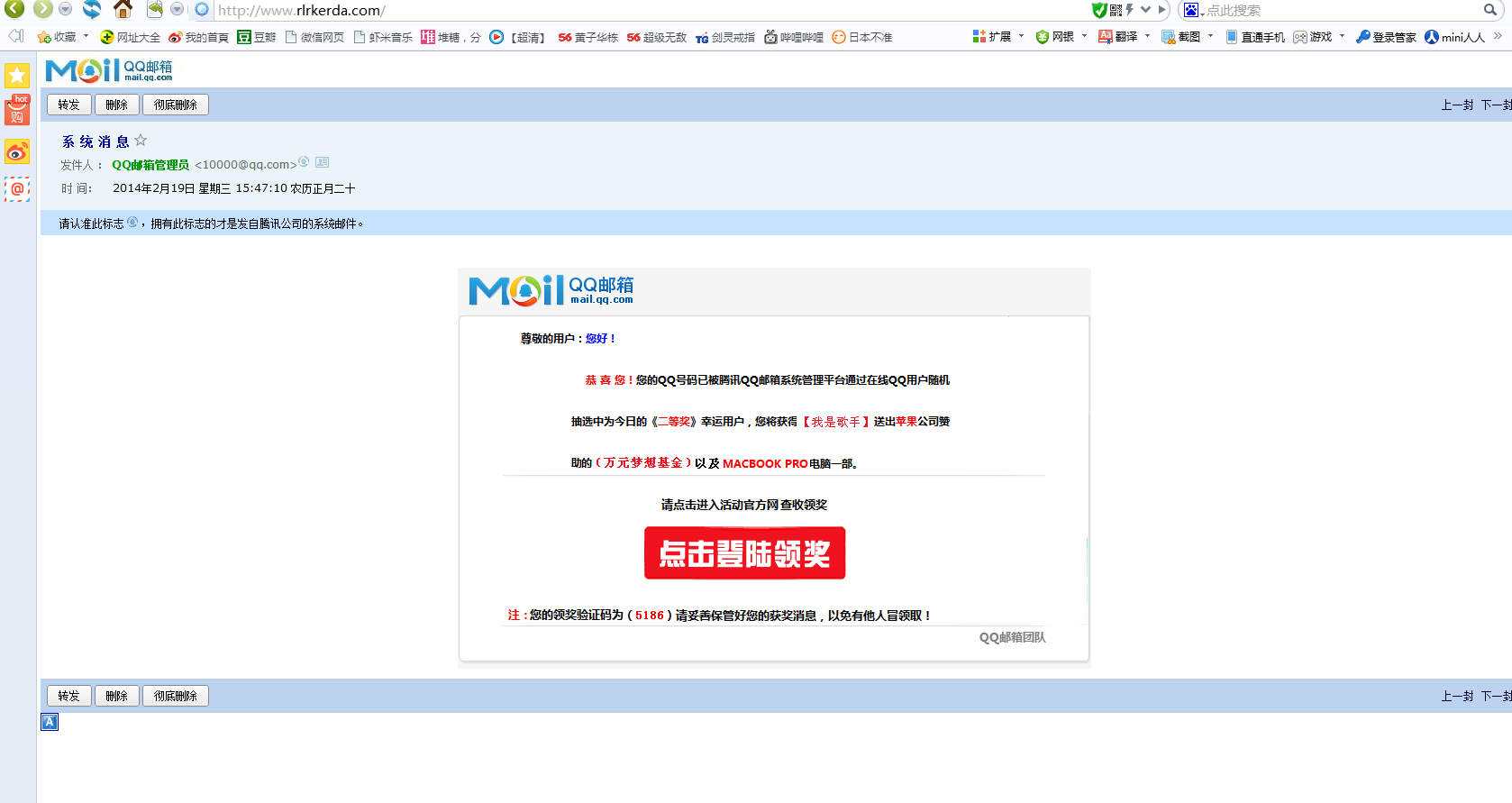
Task: Open the 哔哩哔哩 bookmark
Action: pos(794,37)
